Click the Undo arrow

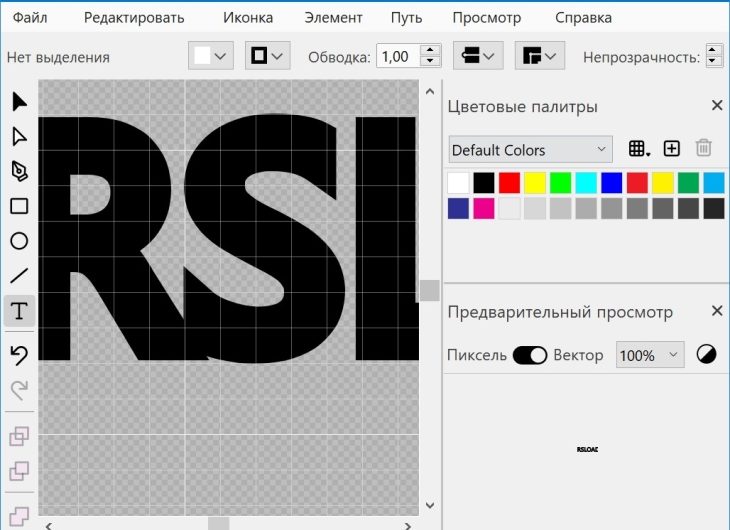[19, 355]
